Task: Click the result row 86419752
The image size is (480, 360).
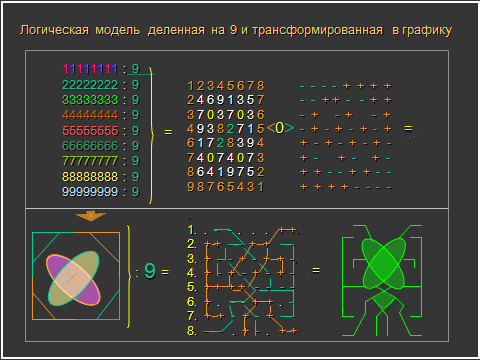Action: (226, 172)
